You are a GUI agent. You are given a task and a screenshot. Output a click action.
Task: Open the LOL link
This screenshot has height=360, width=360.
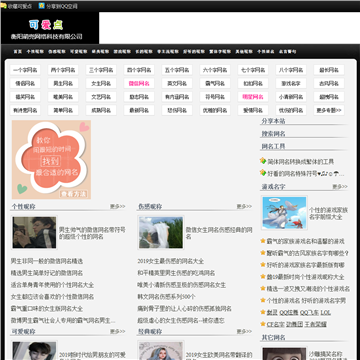326,313
